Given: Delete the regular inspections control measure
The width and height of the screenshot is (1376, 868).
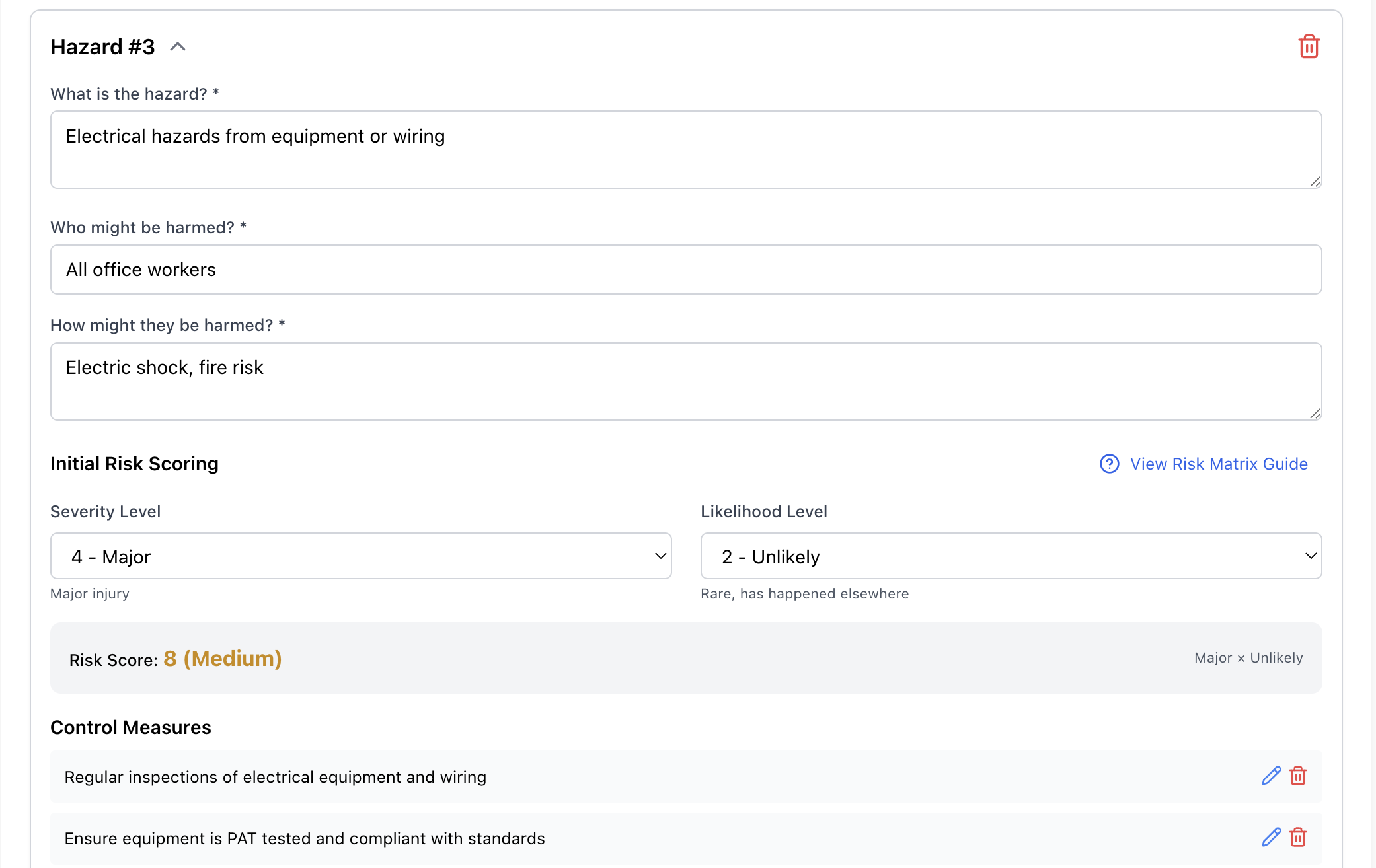Looking at the screenshot, I should [1298, 776].
